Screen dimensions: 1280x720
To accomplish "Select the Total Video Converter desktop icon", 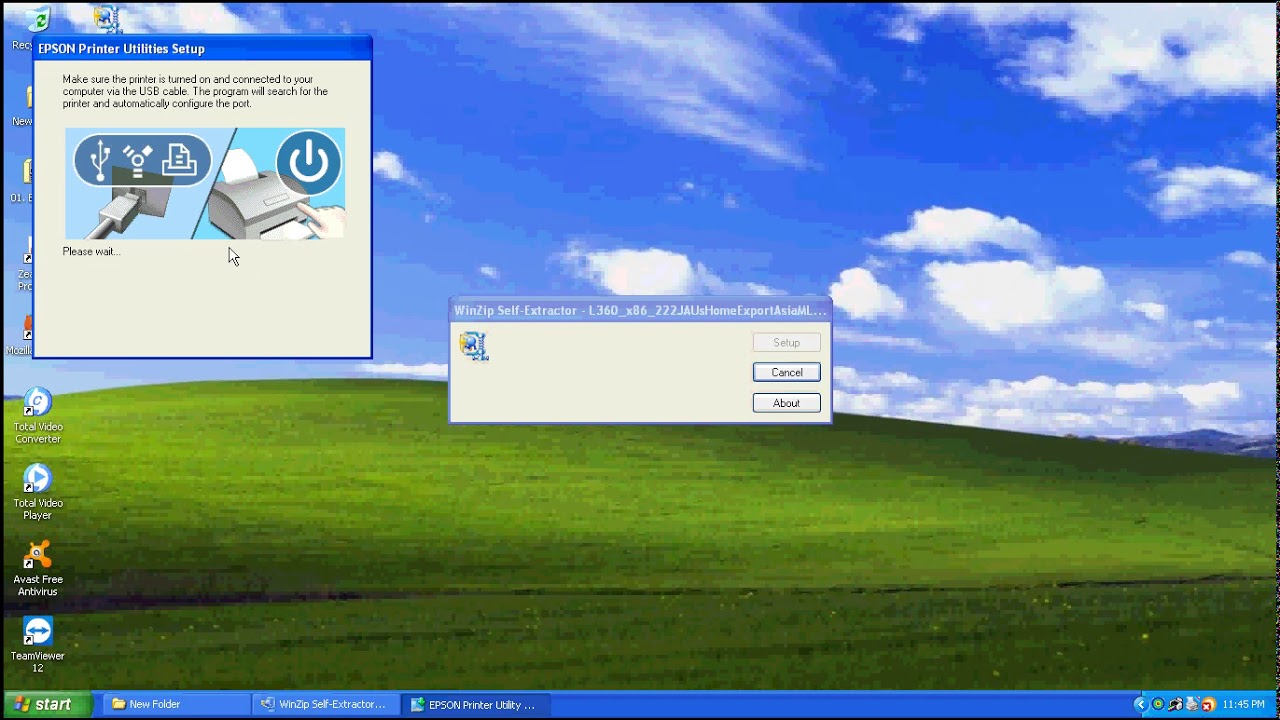I will click(x=37, y=416).
